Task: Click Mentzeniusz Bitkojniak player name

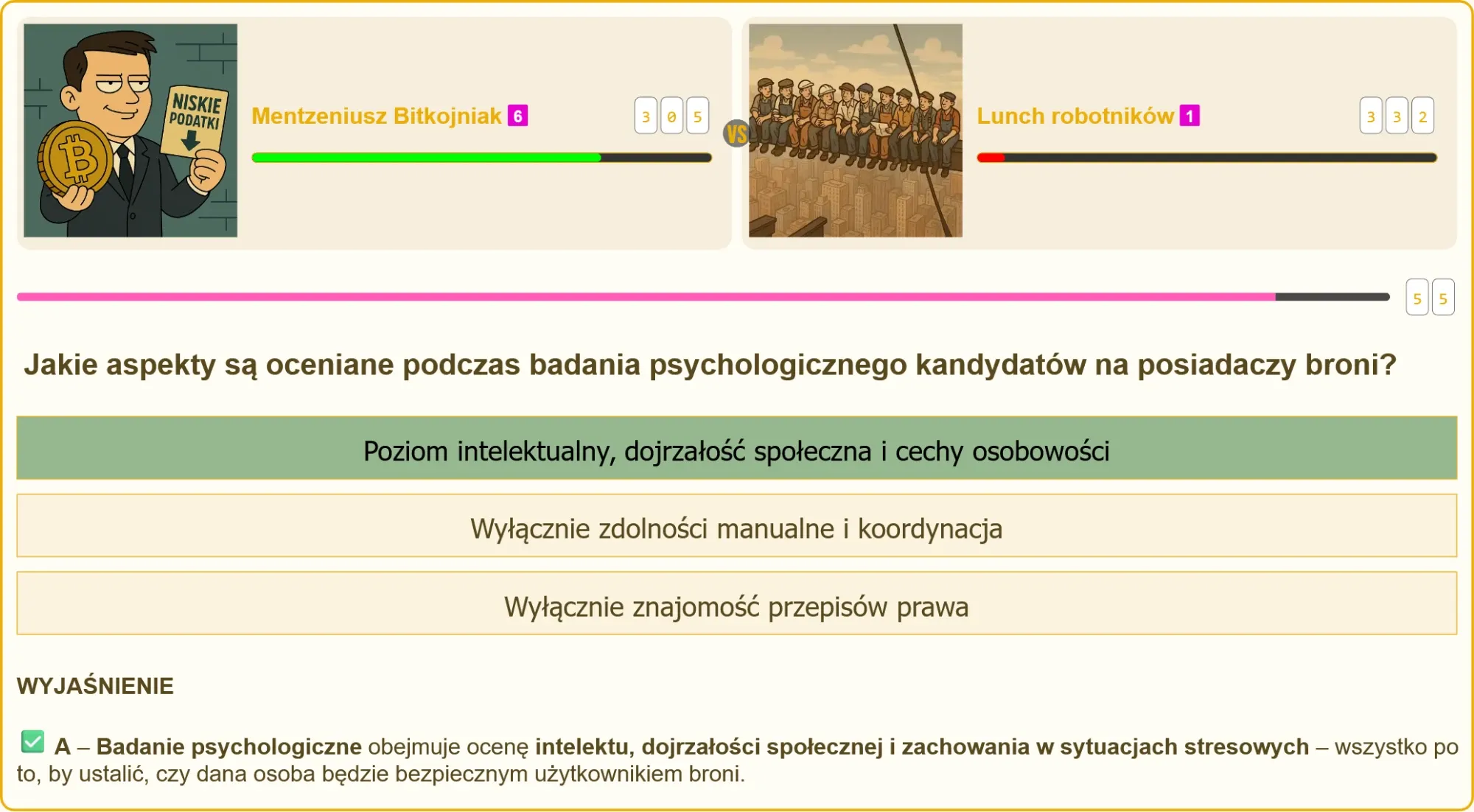Action: click(376, 116)
